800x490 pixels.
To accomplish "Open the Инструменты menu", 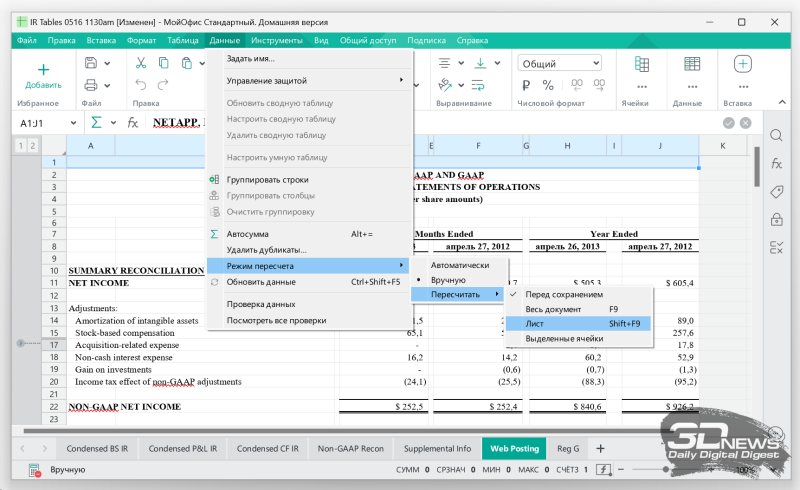I will (x=277, y=40).
